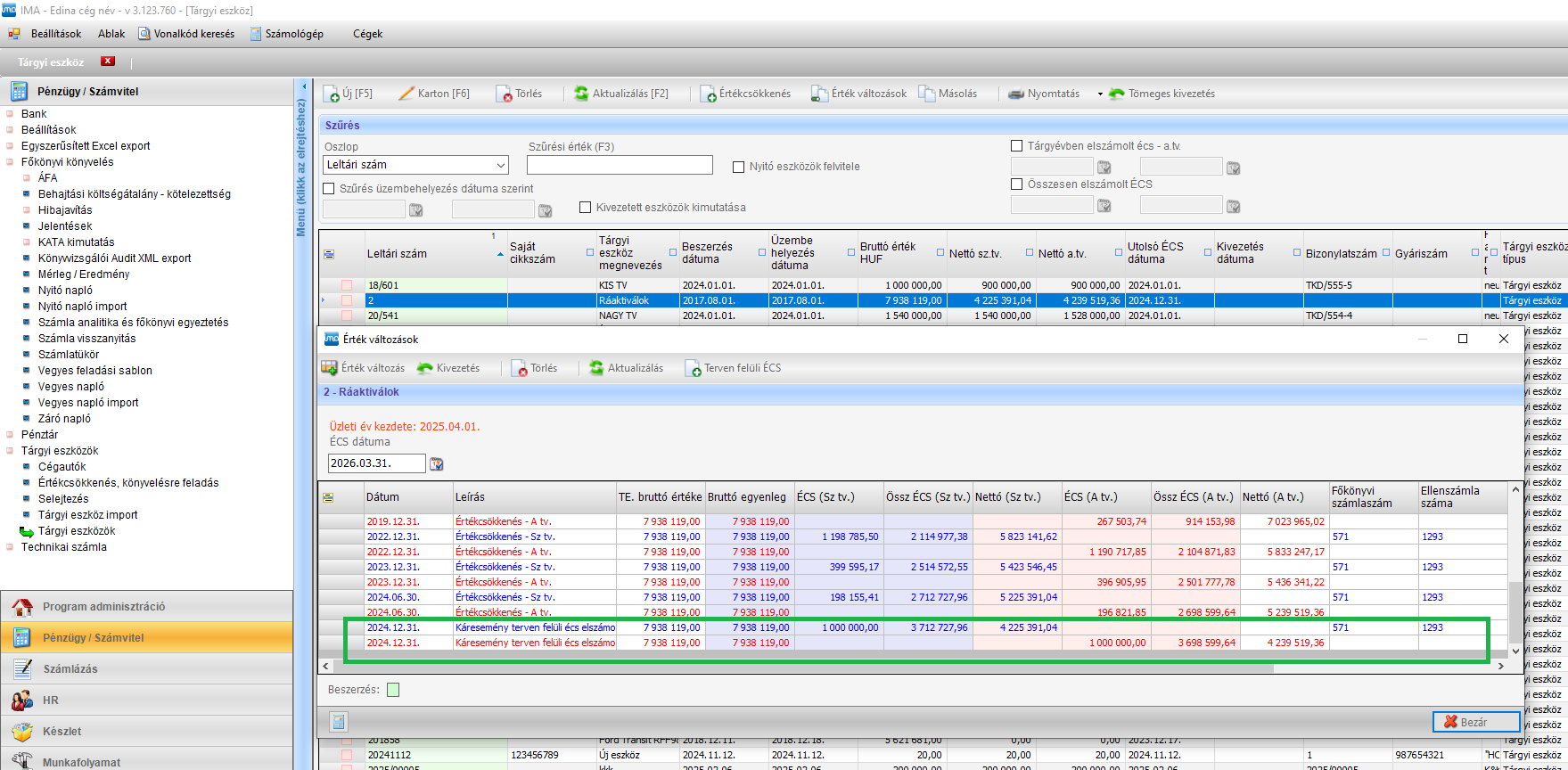Click the Másolás copy icon
This screenshot has width=1568, height=770.
(x=927, y=94)
